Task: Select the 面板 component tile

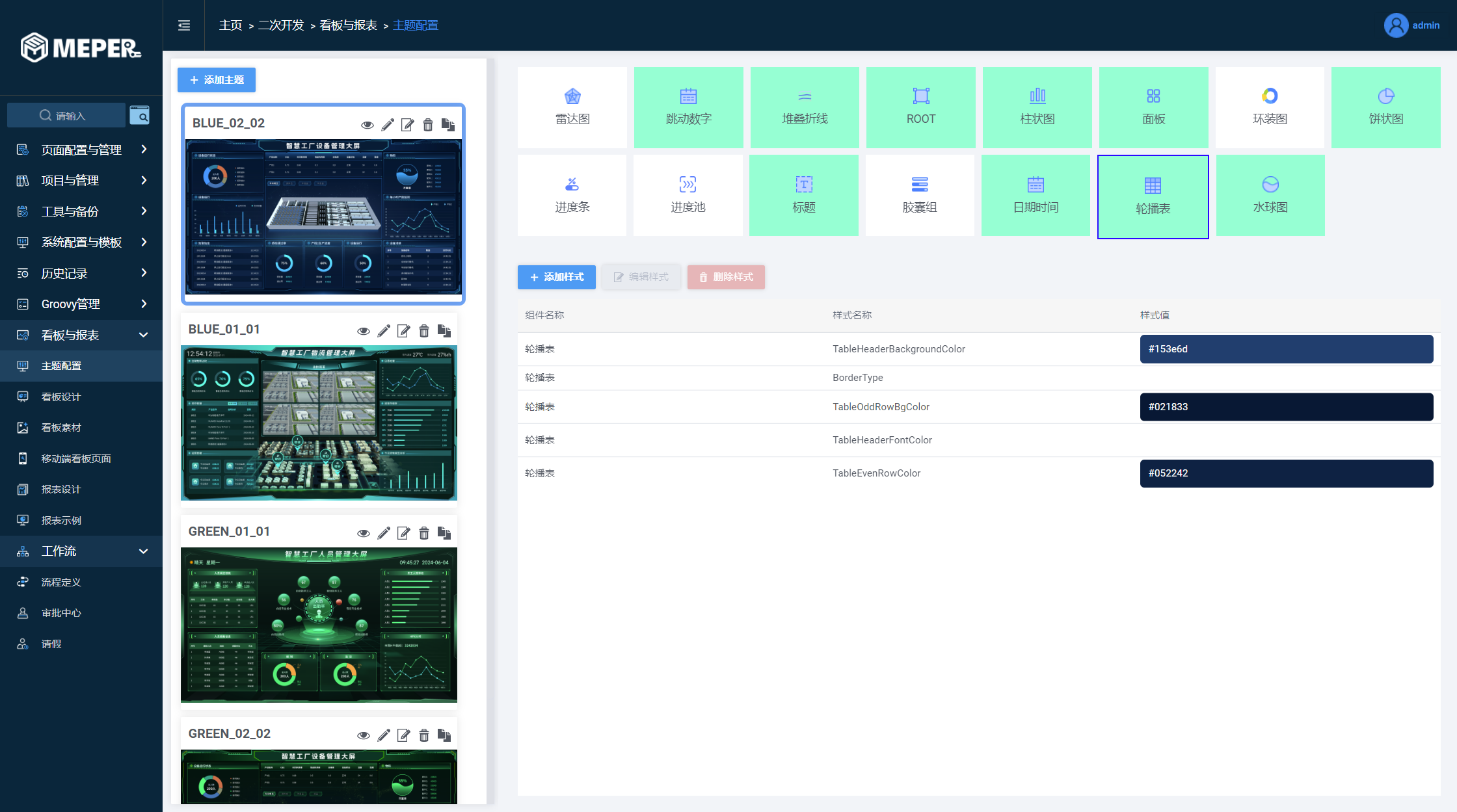Action: click(x=1154, y=107)
